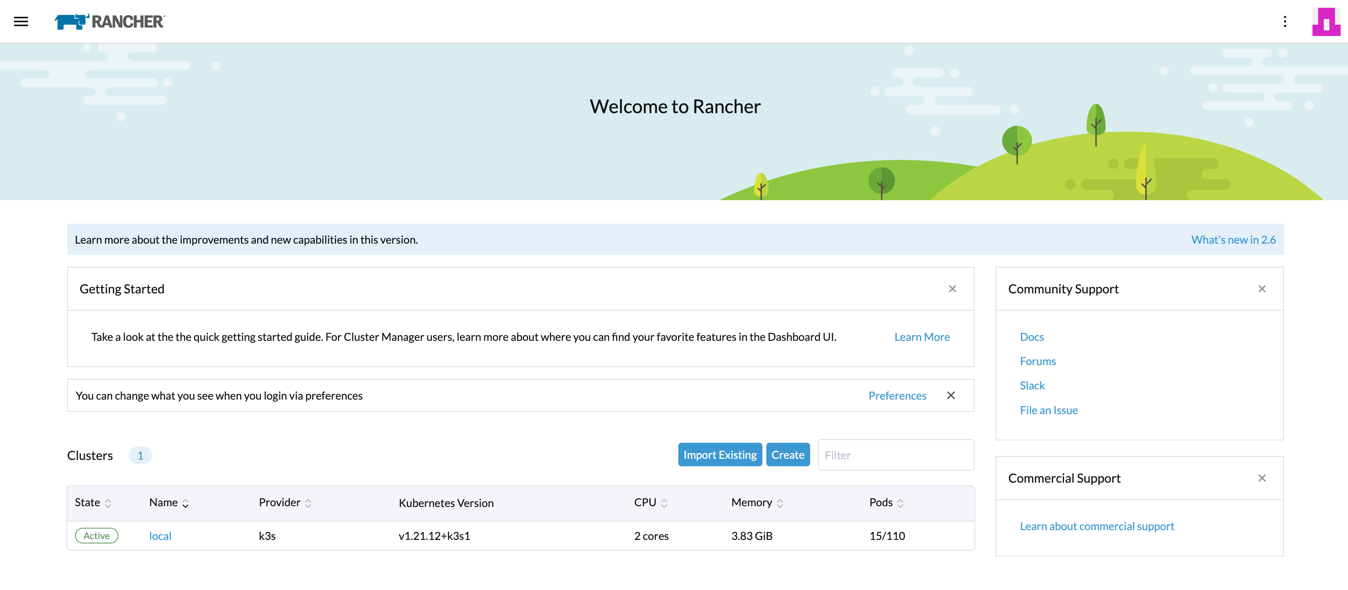This screenshot has height=590, width=1348.
Task: Click the v1.21.12+k3s1 version cell
Action: point(434,536)
